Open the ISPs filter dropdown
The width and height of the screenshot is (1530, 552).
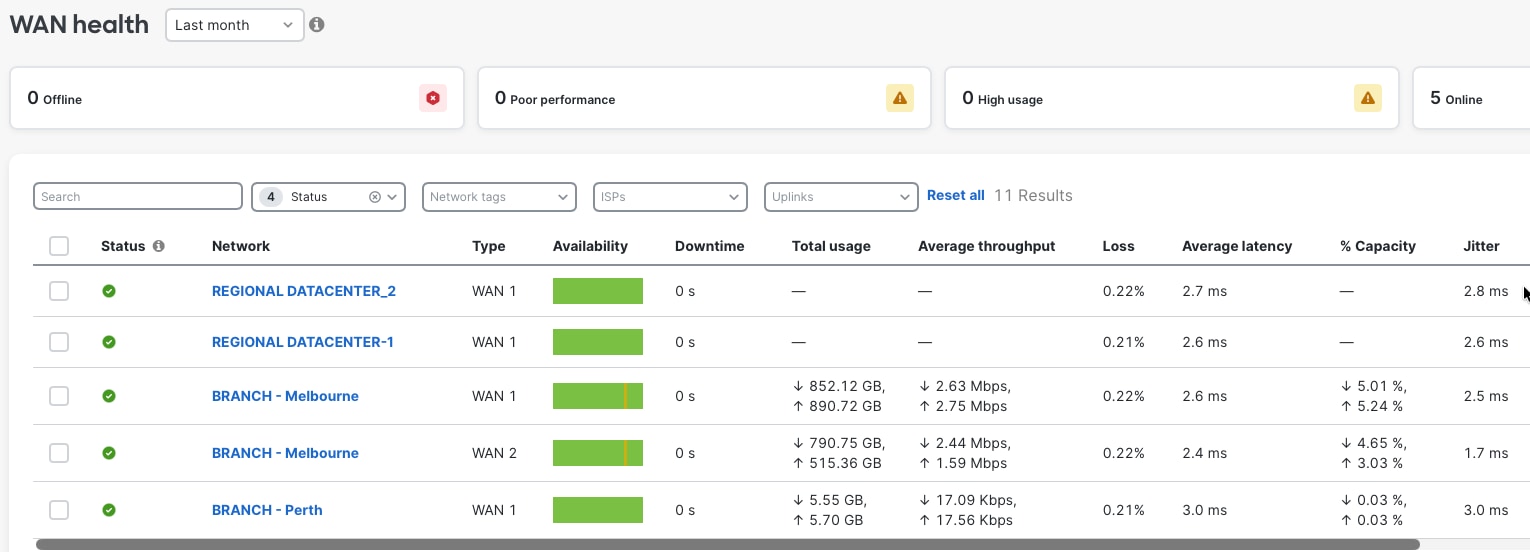670,197
